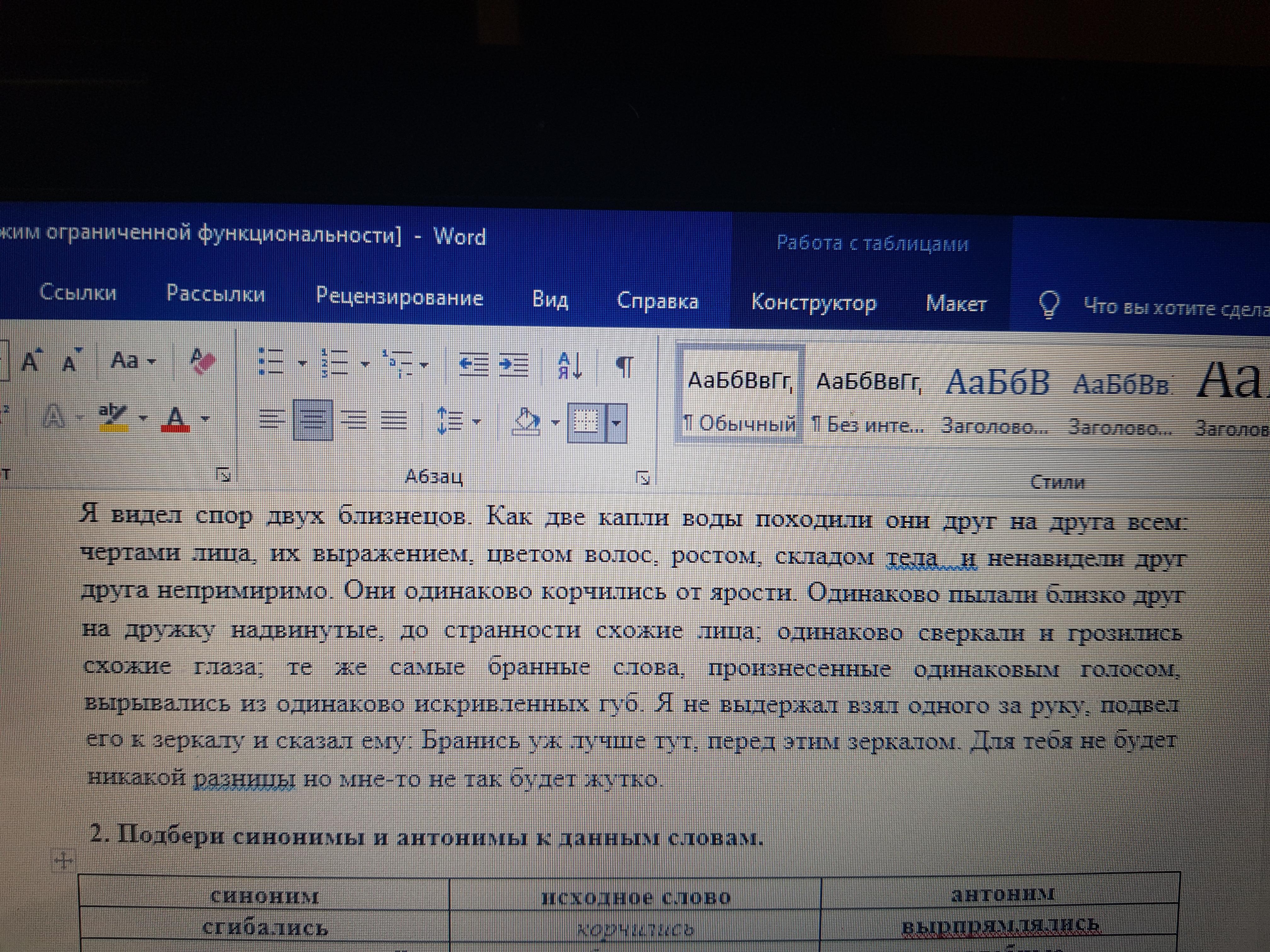
Task: Toggle center alignment button
Action: (x=312, y=421)
